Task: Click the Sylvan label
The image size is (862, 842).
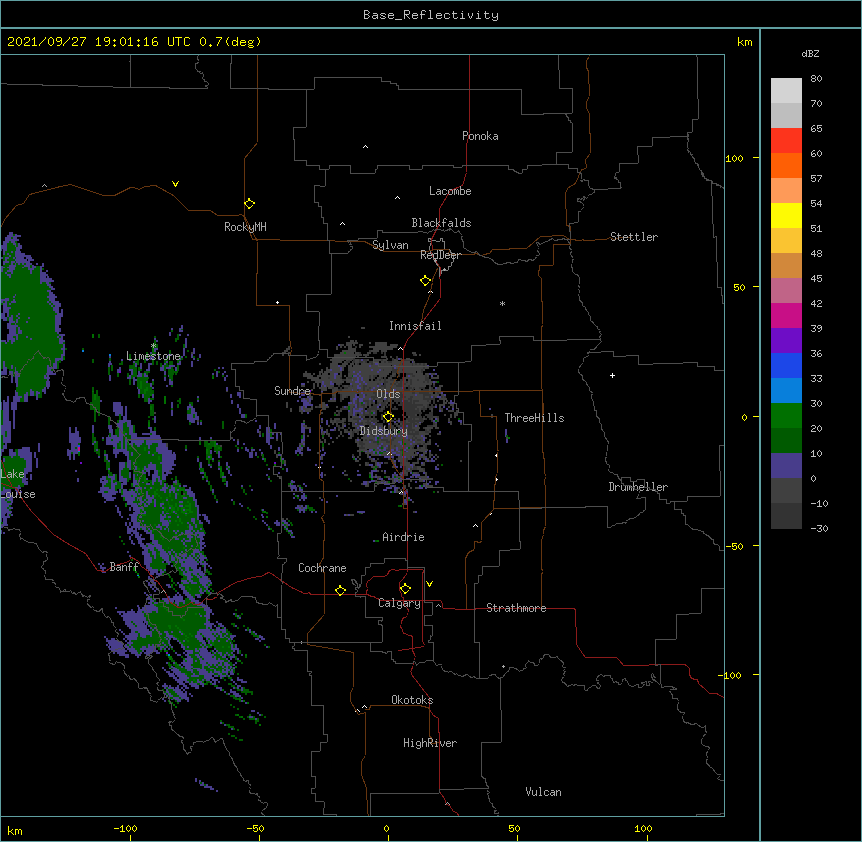Action: tap(390, 245)
